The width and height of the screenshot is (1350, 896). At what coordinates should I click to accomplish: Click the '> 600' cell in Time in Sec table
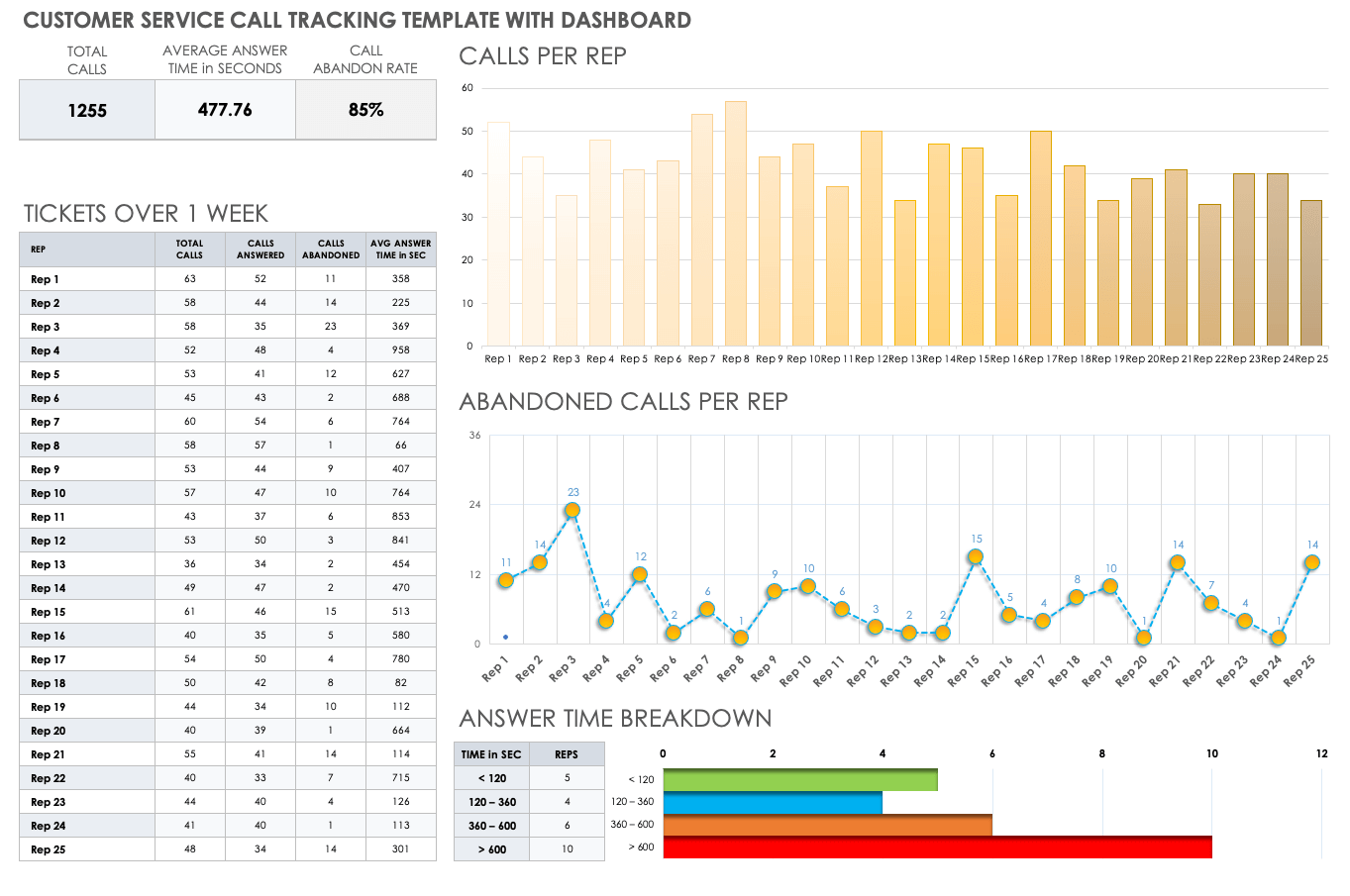point(491,849)
